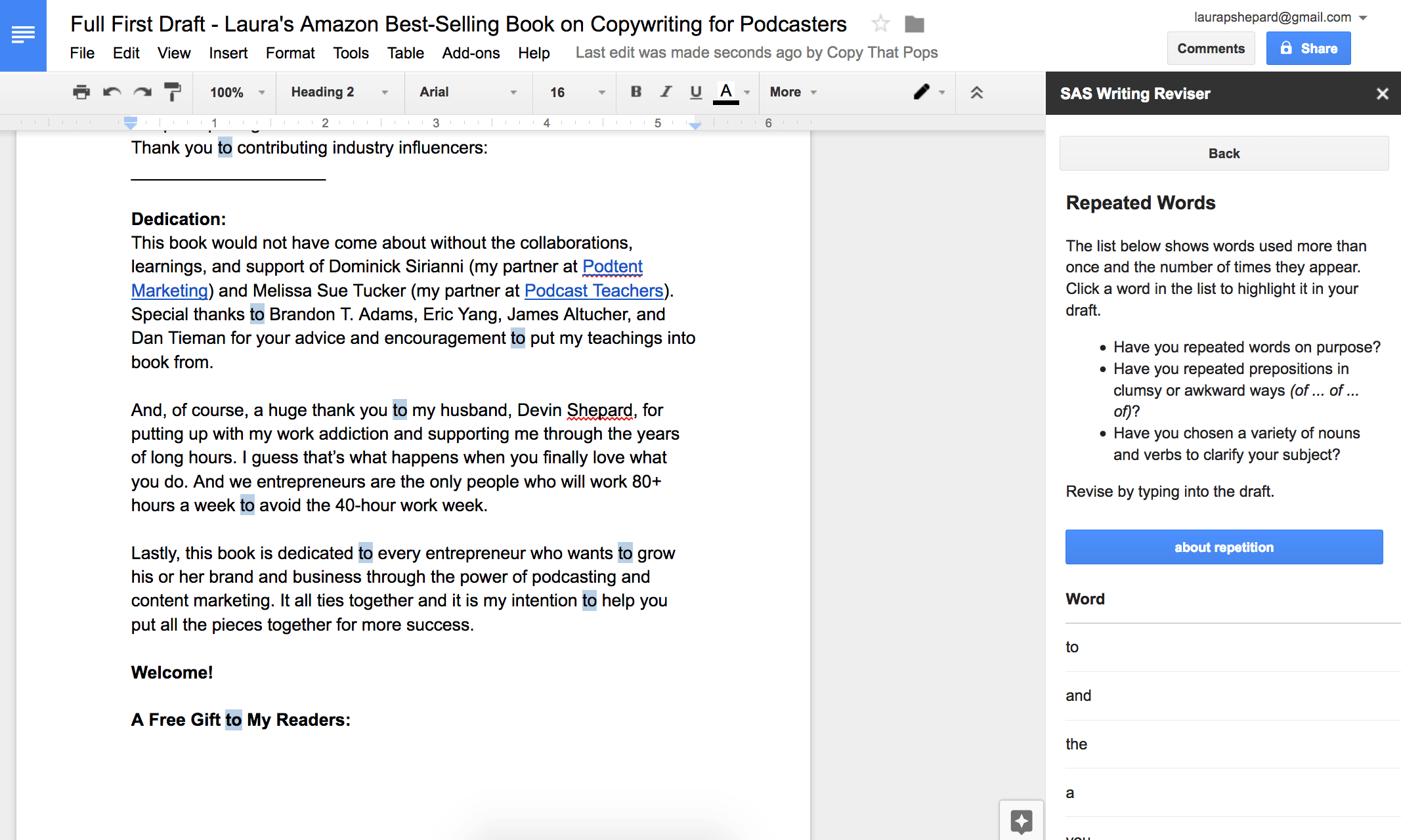This screenshot has width=1401, height=840.
Task: Expand the Arial font dropdown
Action: pyautogui.click(x=467, y=93)
